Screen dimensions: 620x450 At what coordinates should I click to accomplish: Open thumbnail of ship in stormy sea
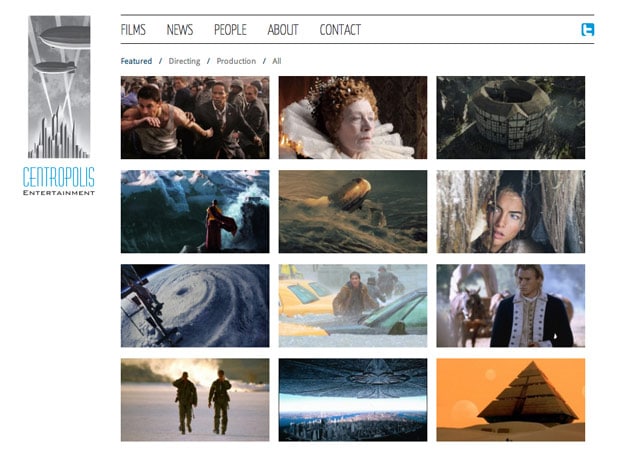point(353,212)
